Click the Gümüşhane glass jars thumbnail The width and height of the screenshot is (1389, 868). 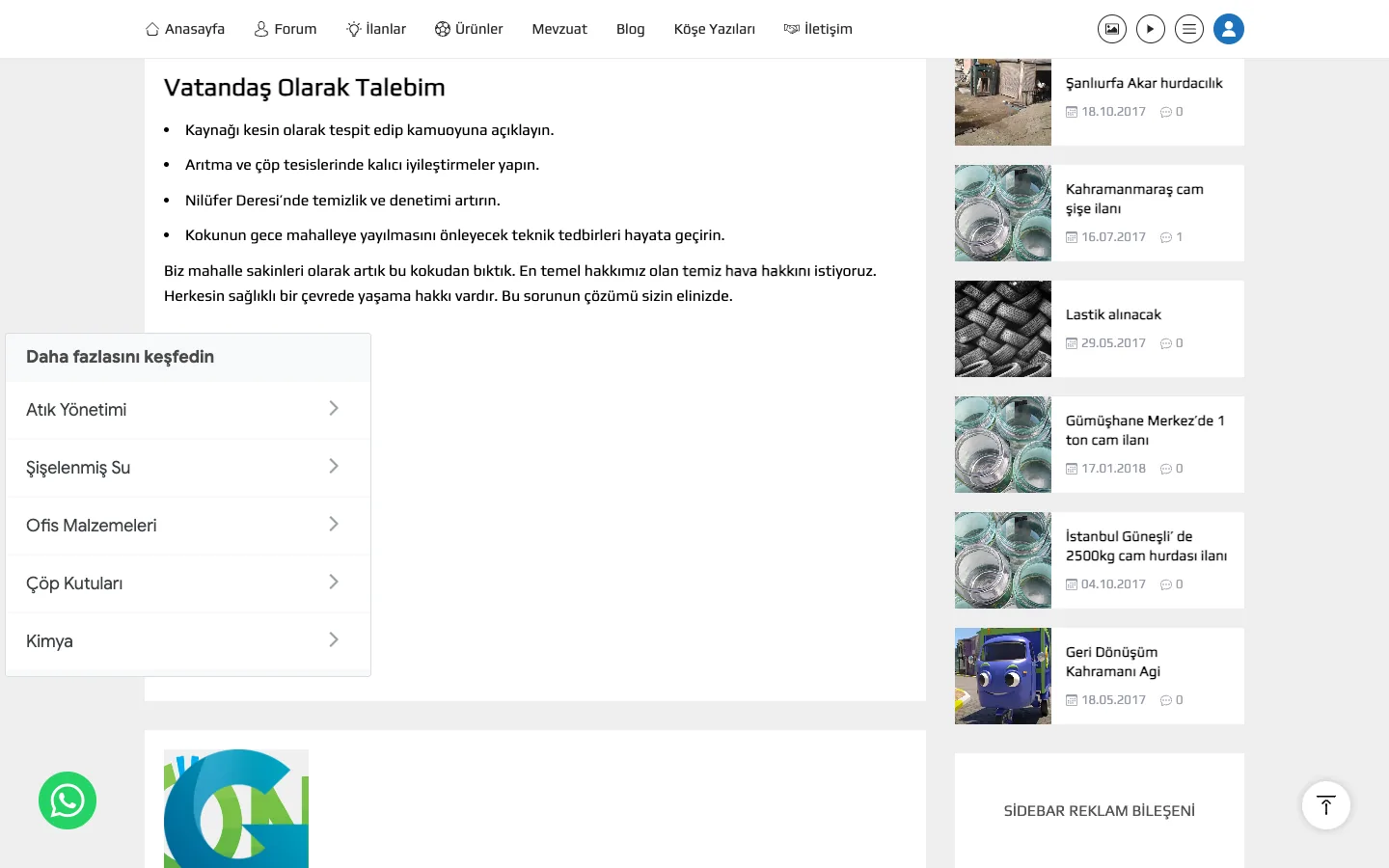point(1003,445)
